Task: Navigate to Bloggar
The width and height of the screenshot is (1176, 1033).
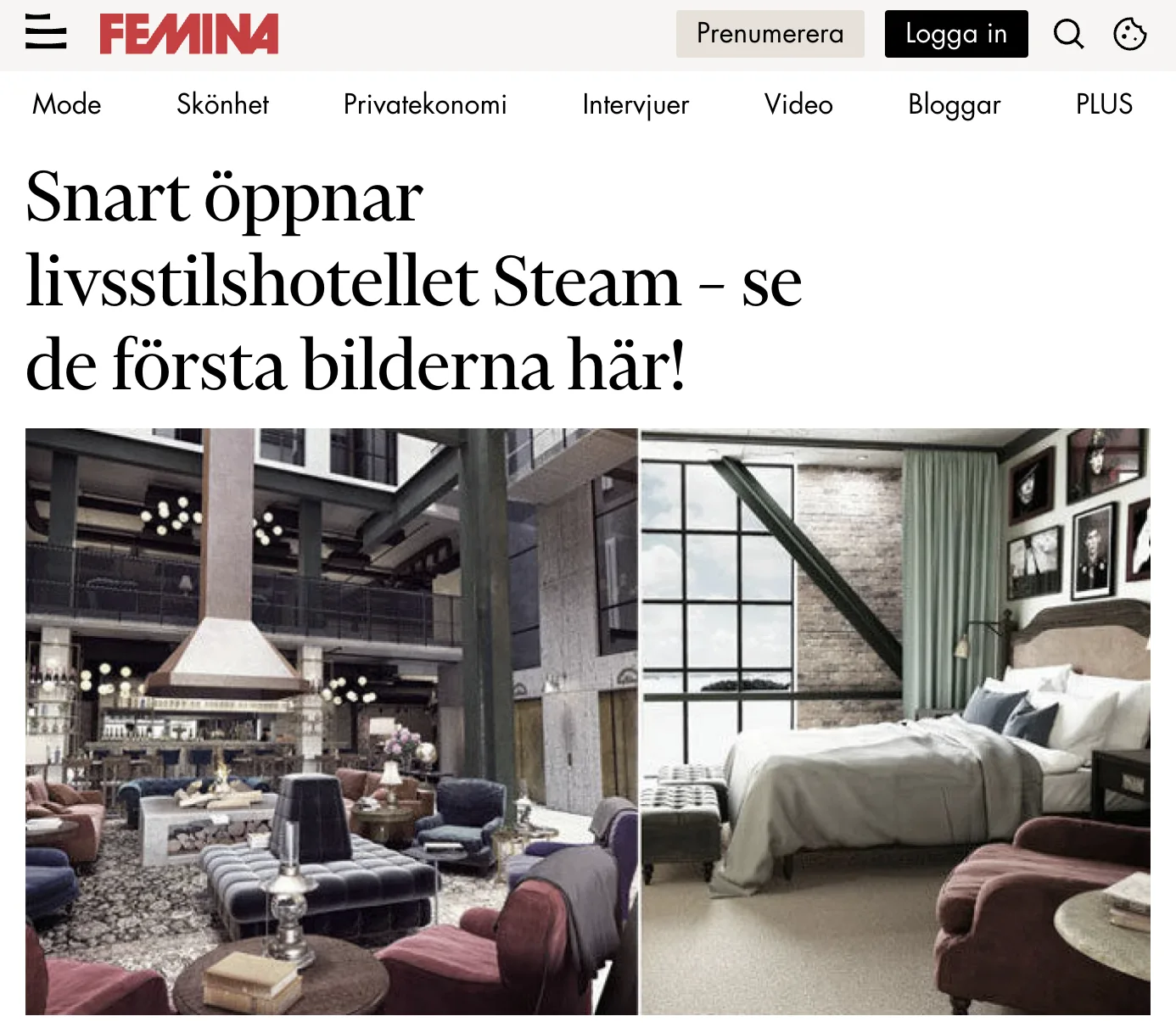Action: [x=955, y=104]
